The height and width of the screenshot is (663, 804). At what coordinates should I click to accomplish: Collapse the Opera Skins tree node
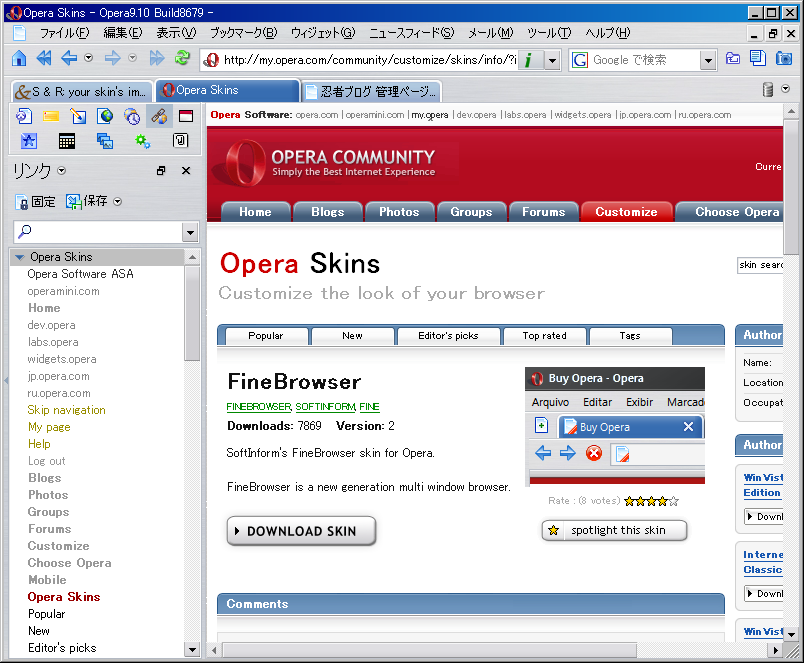[x=19, y=257]
